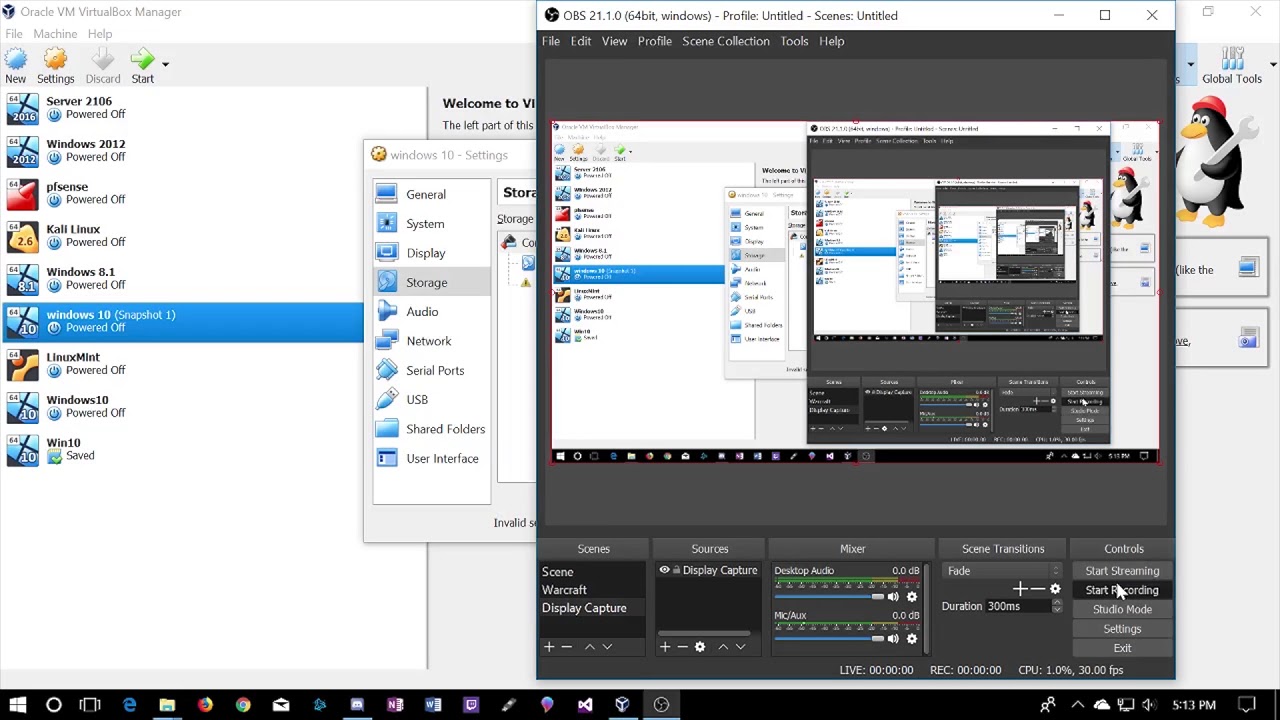Open transition properties gear in Scene Transitions
This screenshot has width=1280, height=720.
1055,590
